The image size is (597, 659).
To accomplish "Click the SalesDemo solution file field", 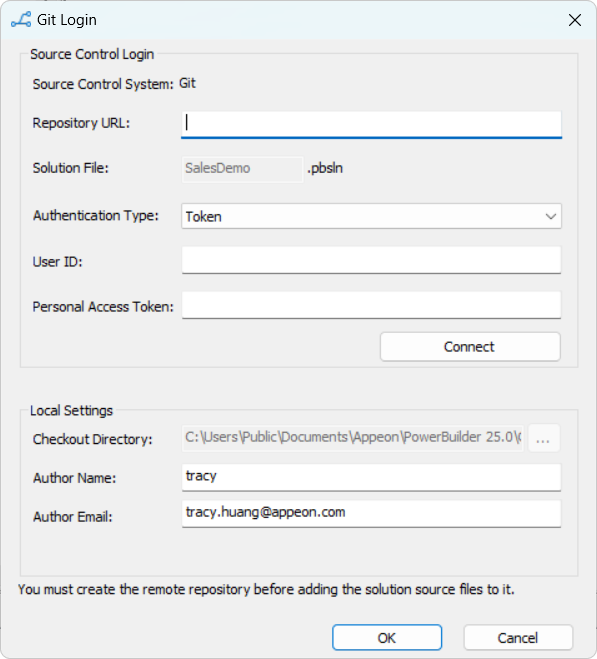I will click(242, 169).
